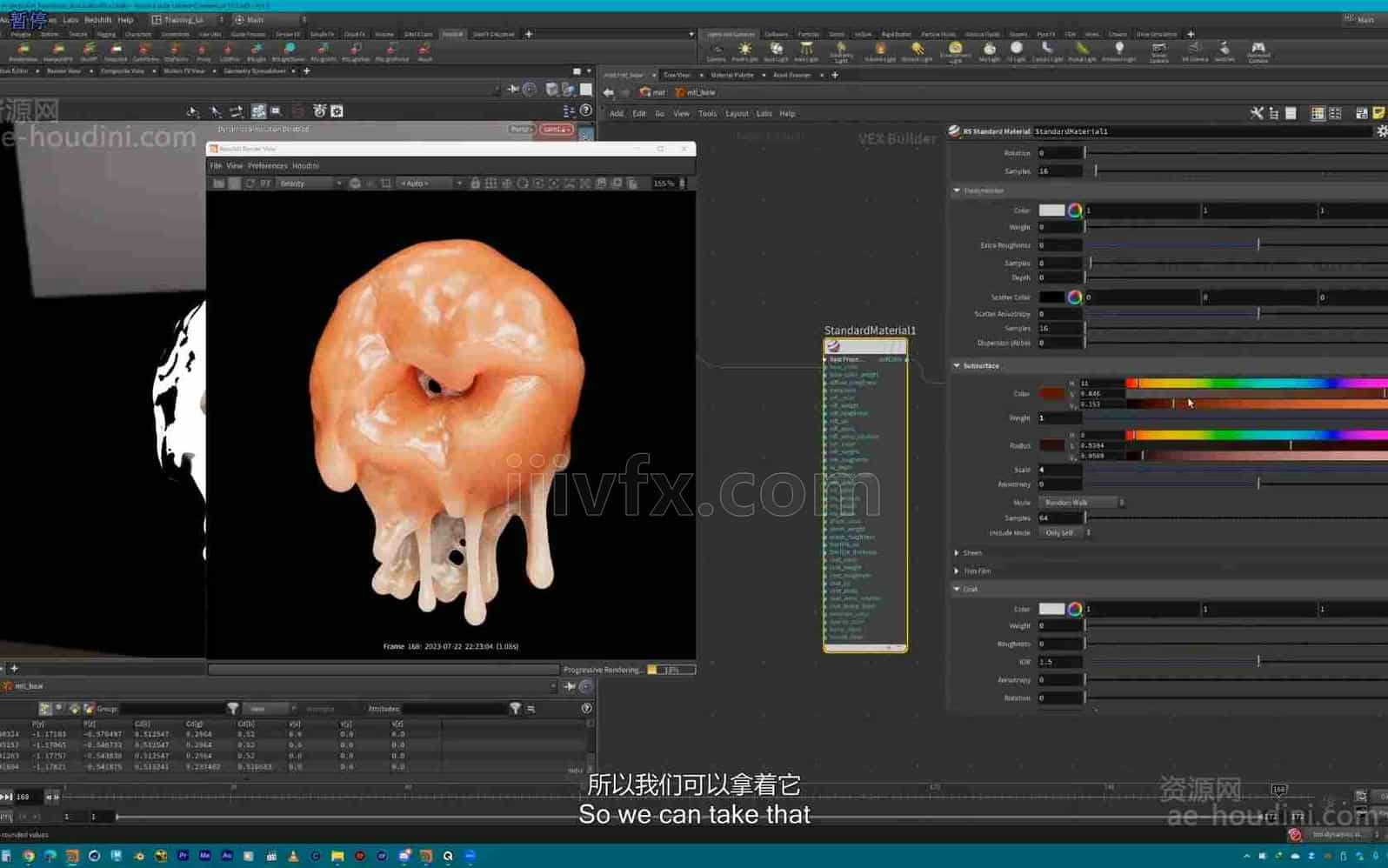This screenshot has height=868, width=1388.
Task: Click the Persp viewport button
Action: [520, 129]
